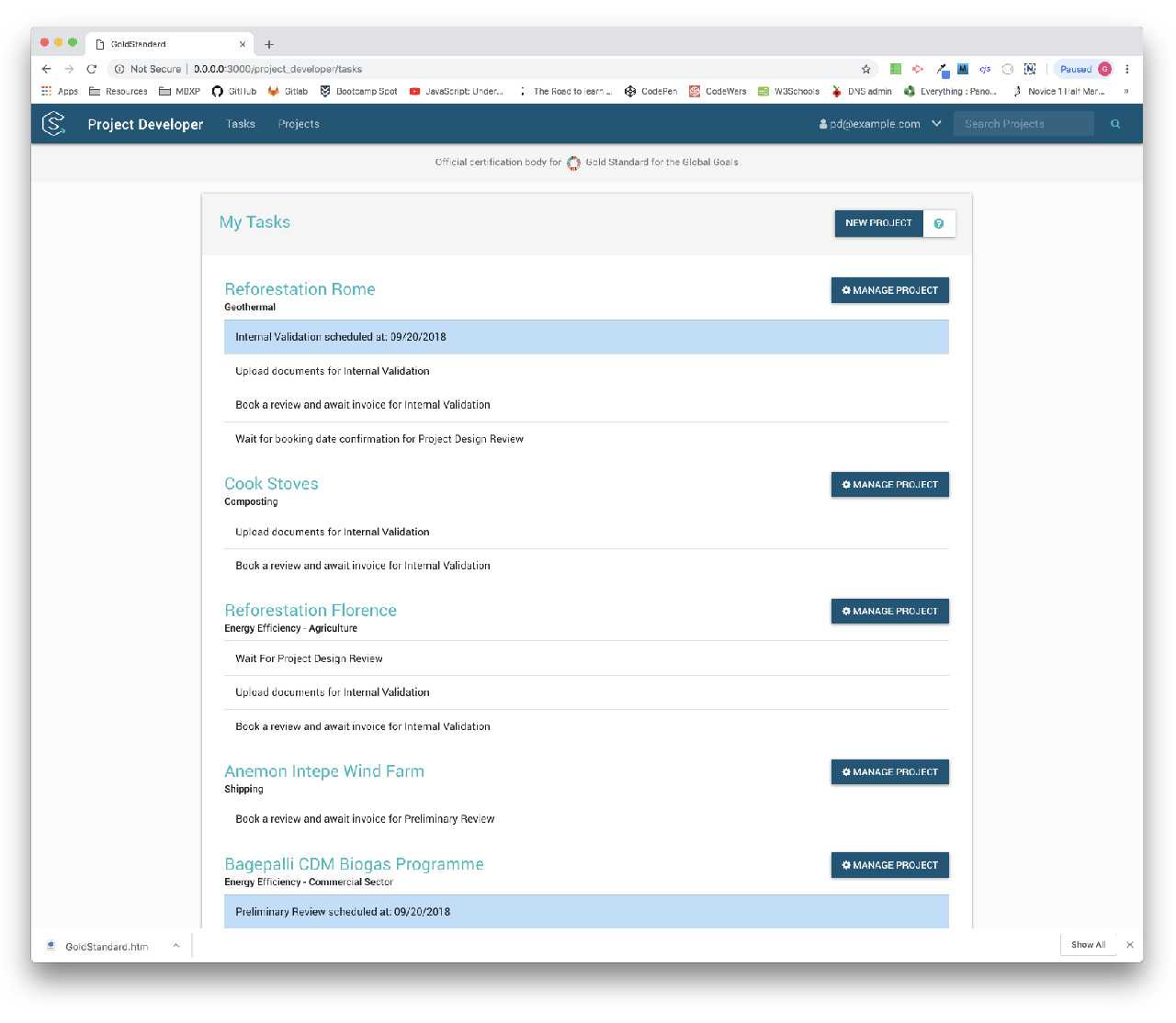Open the Projects nav item

(299, 124)
